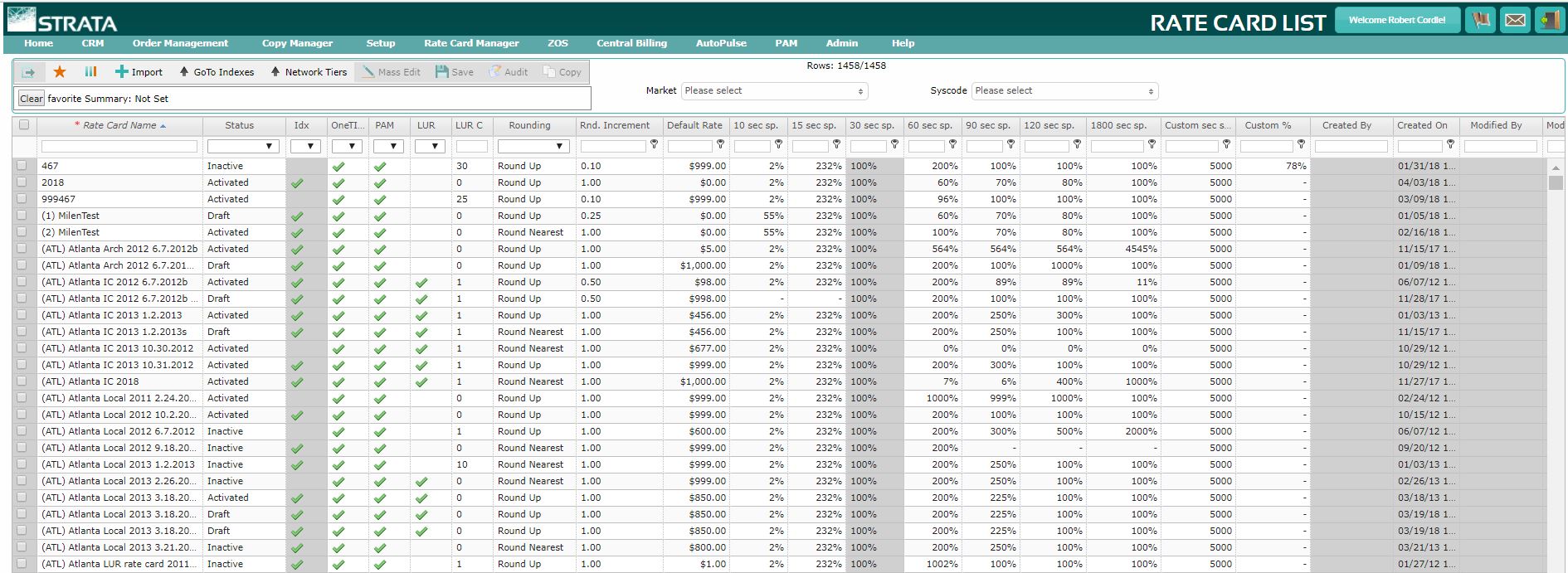Check the row checkbox for 2018
Viewport: 1568px width, 573px height.
click(x=22, y=182)
